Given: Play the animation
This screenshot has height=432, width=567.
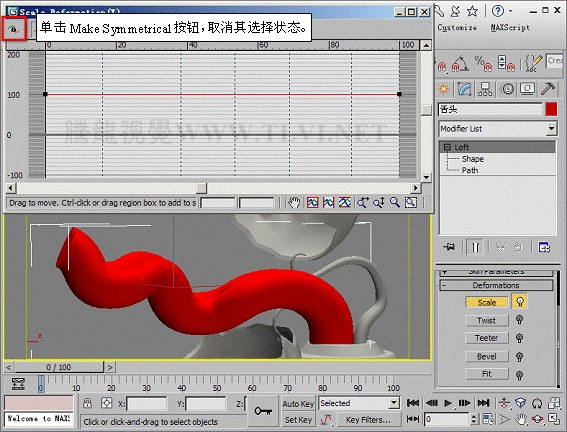Looking at the screenshot, I should point(448,403).
